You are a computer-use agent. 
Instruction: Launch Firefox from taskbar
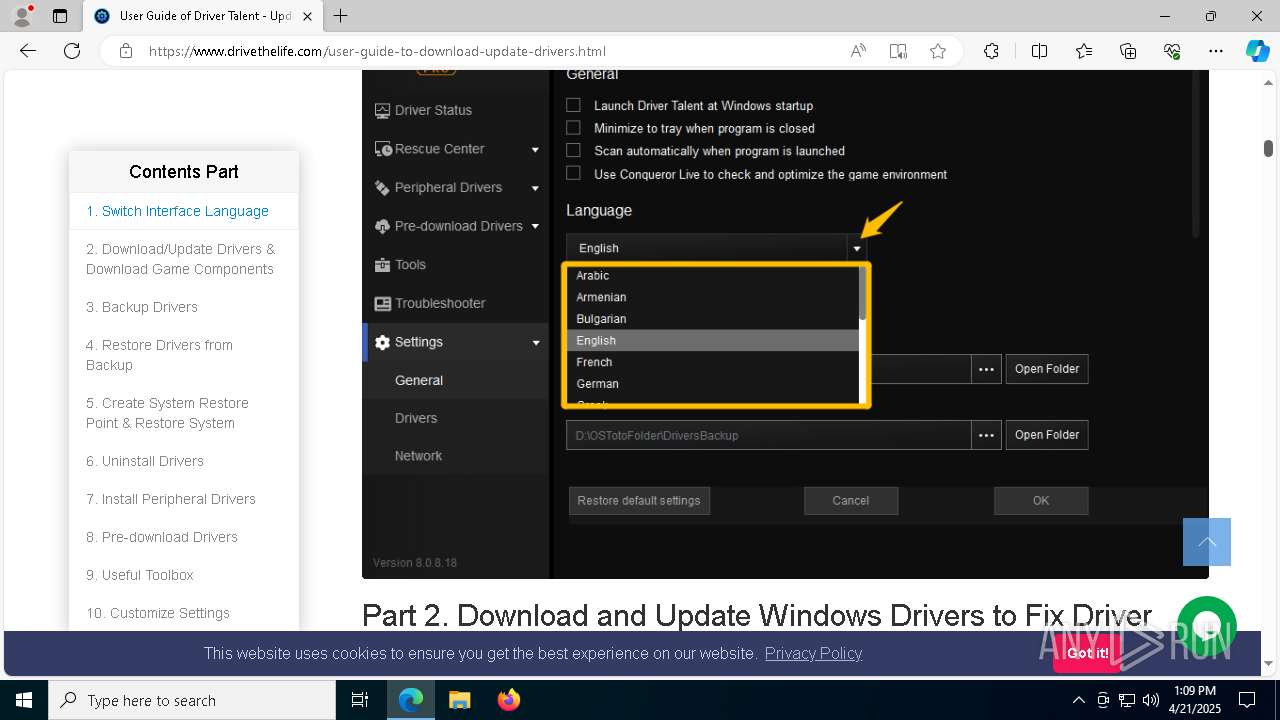pos(509,700)
